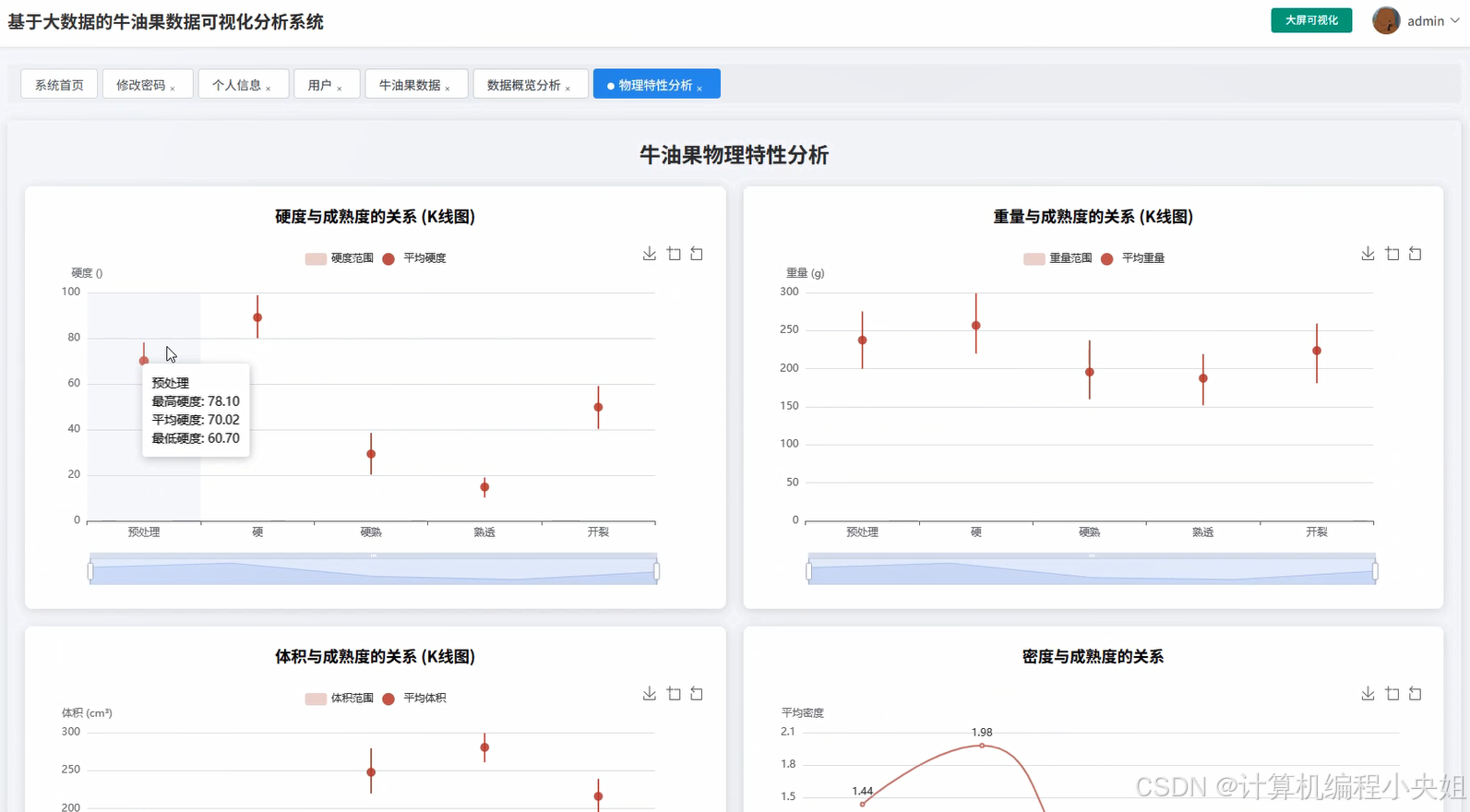The width and height of the screenshot is (1470, 812).
Task: Toggle 体积范围 legend series
Action: (339, 699)
